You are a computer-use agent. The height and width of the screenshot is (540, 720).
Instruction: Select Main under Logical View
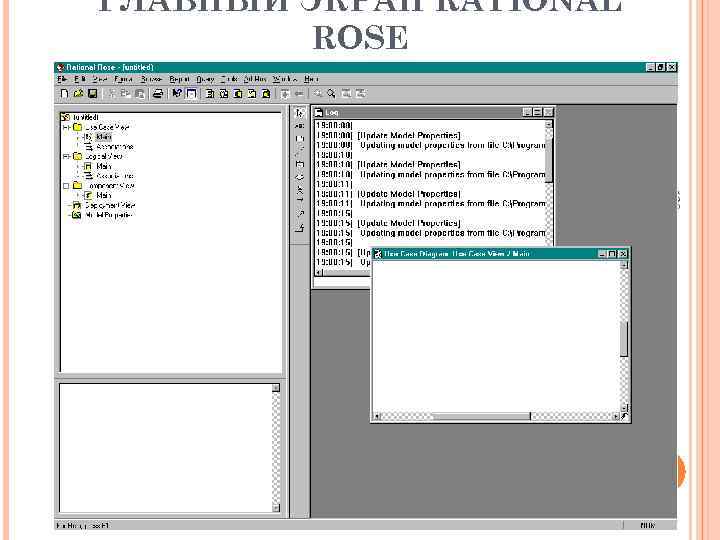104,166
